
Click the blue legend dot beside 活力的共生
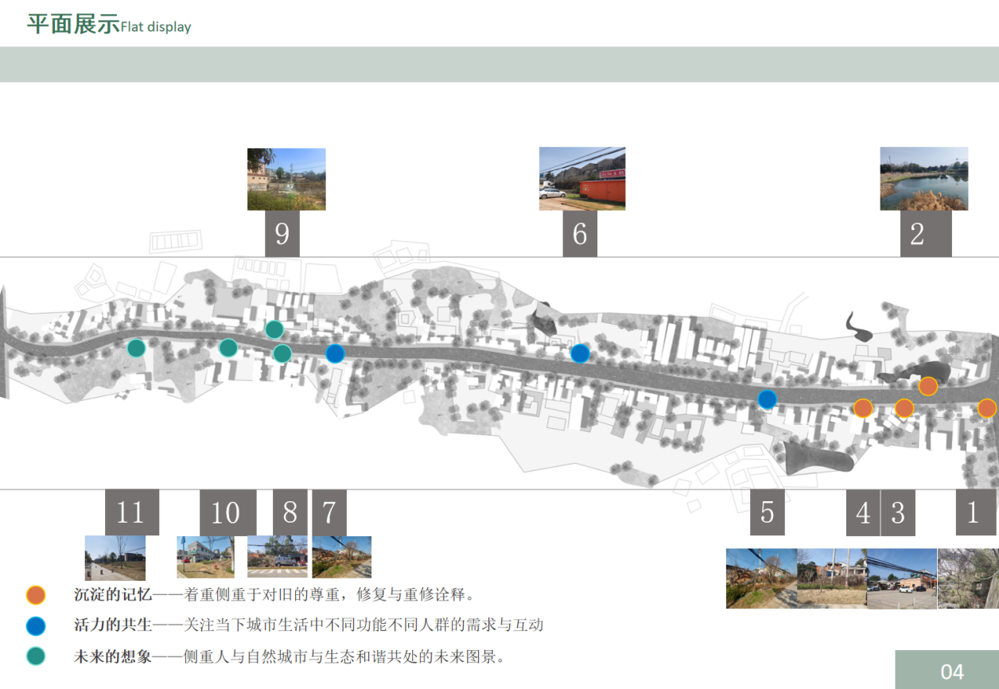[36, 626]
